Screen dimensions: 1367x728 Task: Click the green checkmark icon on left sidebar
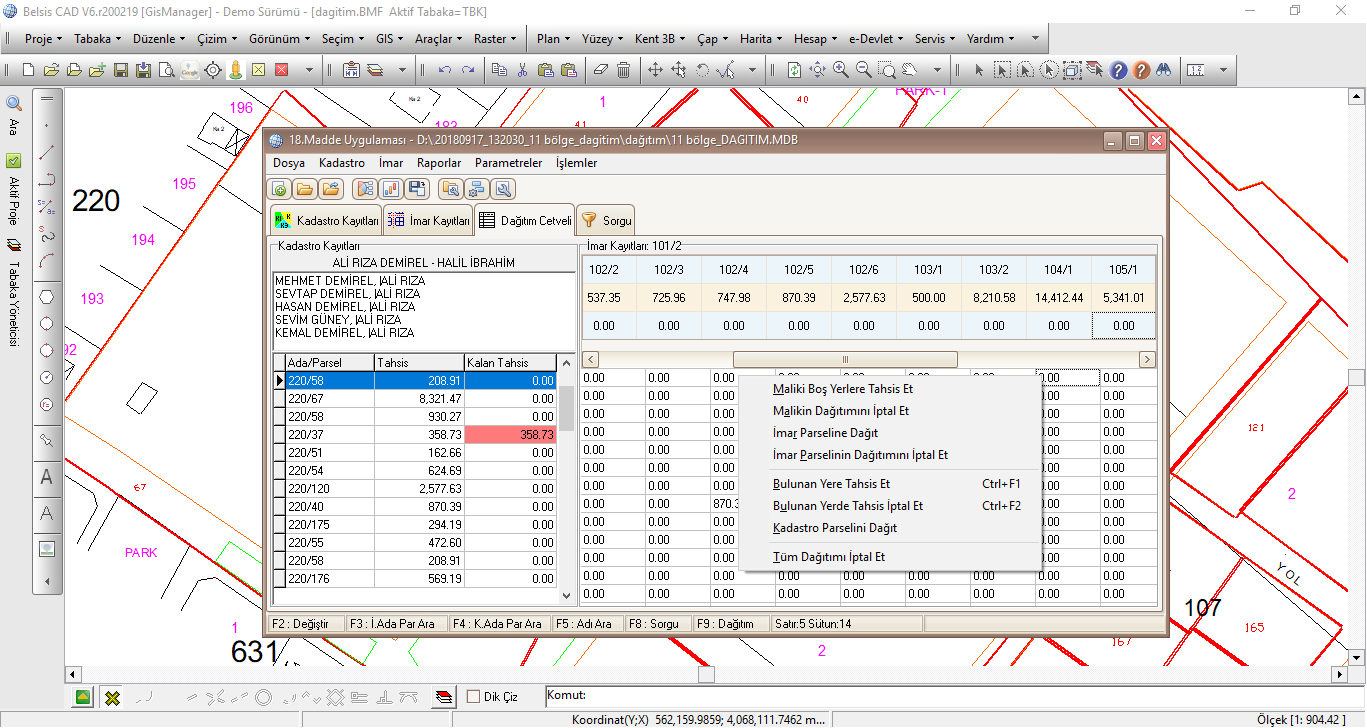click(x=14, y=160)
